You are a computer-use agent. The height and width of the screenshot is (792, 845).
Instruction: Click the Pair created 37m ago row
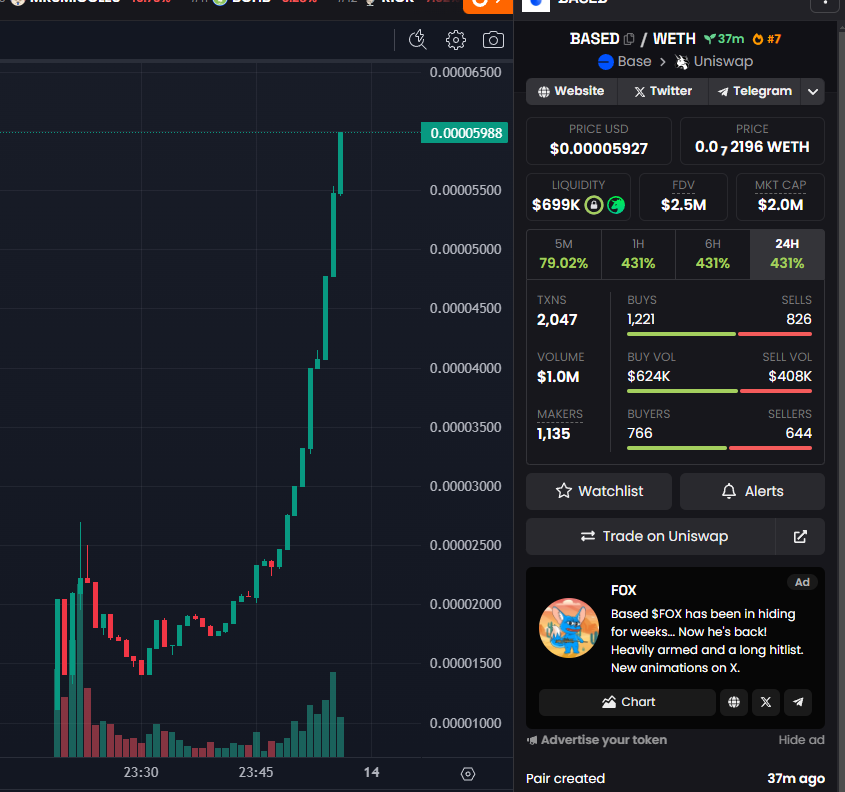pyautogui.click(x=675, y=779)
